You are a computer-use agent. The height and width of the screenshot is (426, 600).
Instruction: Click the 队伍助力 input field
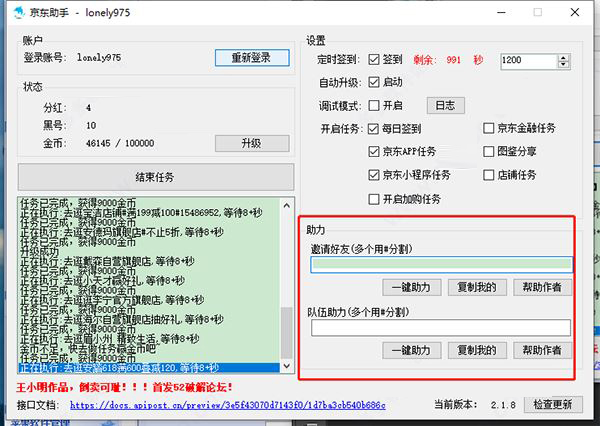(441, 328)
